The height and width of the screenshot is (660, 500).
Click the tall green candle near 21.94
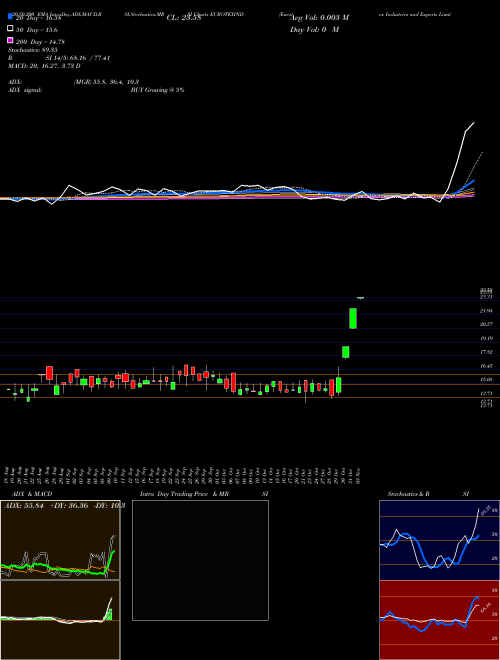click(353, 318)
